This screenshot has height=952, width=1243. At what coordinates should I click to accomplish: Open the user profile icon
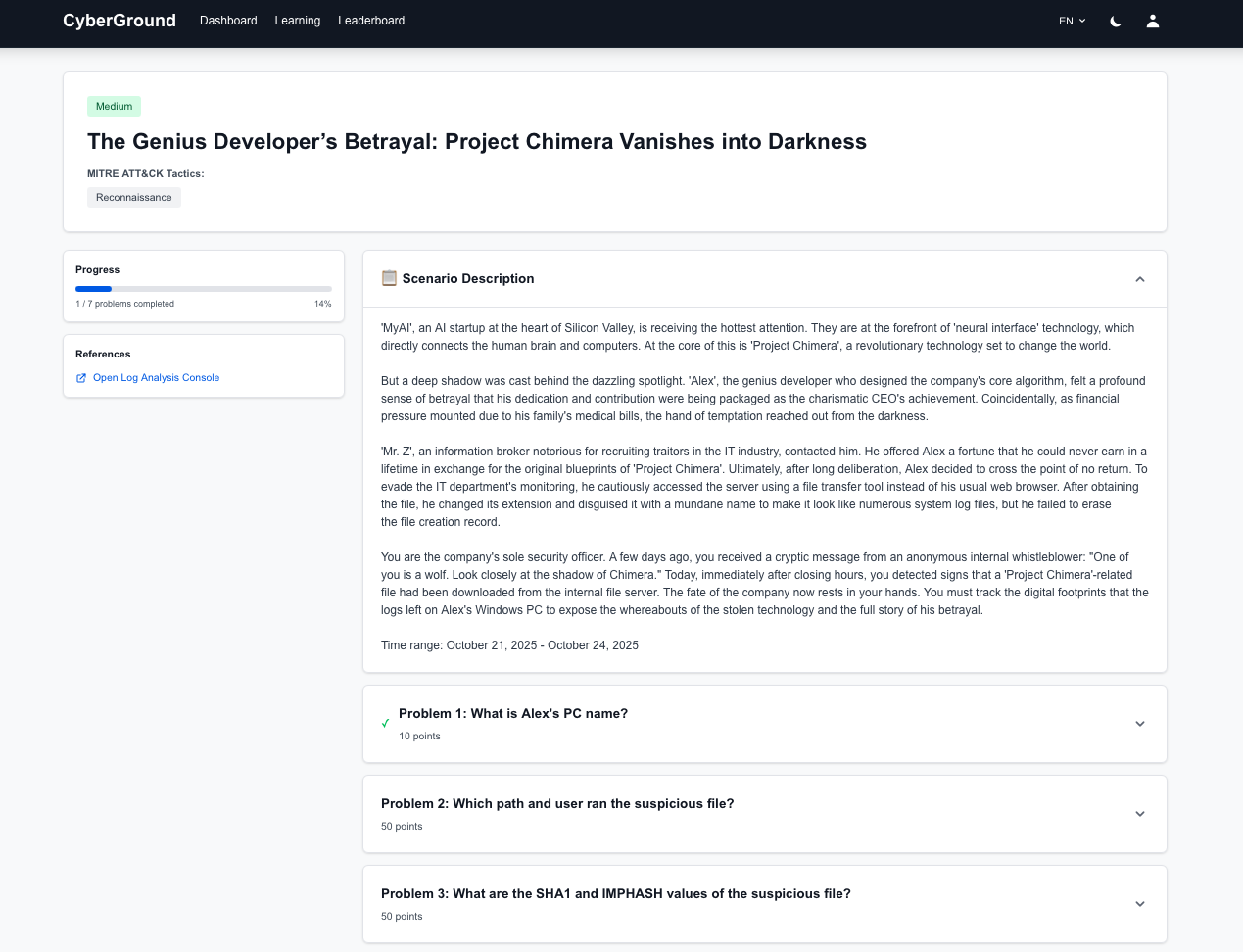pyautogui.click(x=1153, y=21)
